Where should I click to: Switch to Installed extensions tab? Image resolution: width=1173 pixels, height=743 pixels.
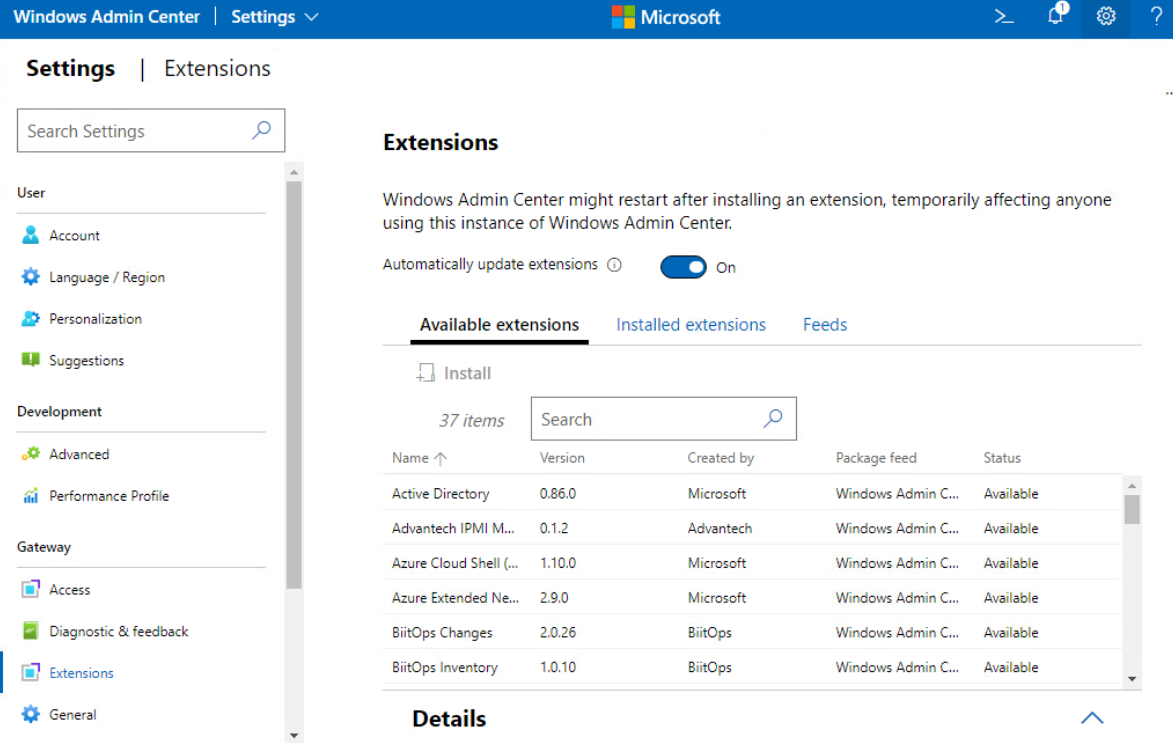690,325
